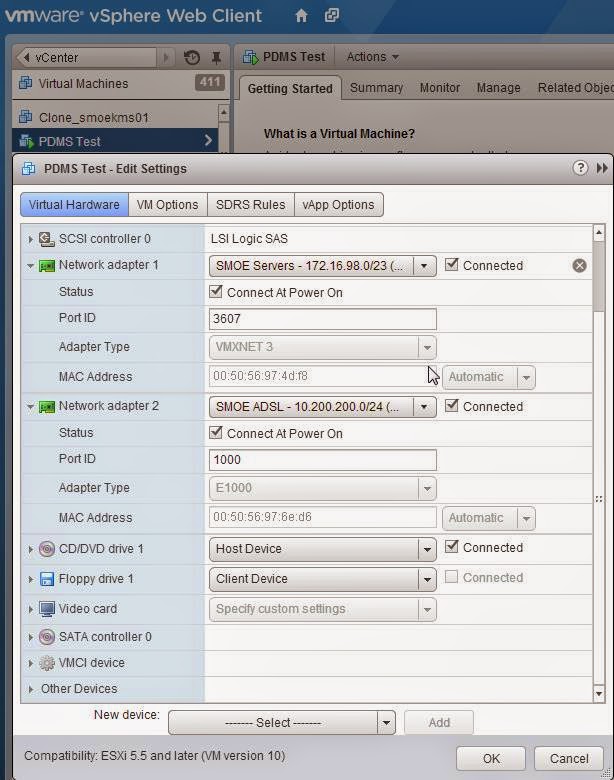Click the PDMS Test VM icon in the list

[26, 141]
